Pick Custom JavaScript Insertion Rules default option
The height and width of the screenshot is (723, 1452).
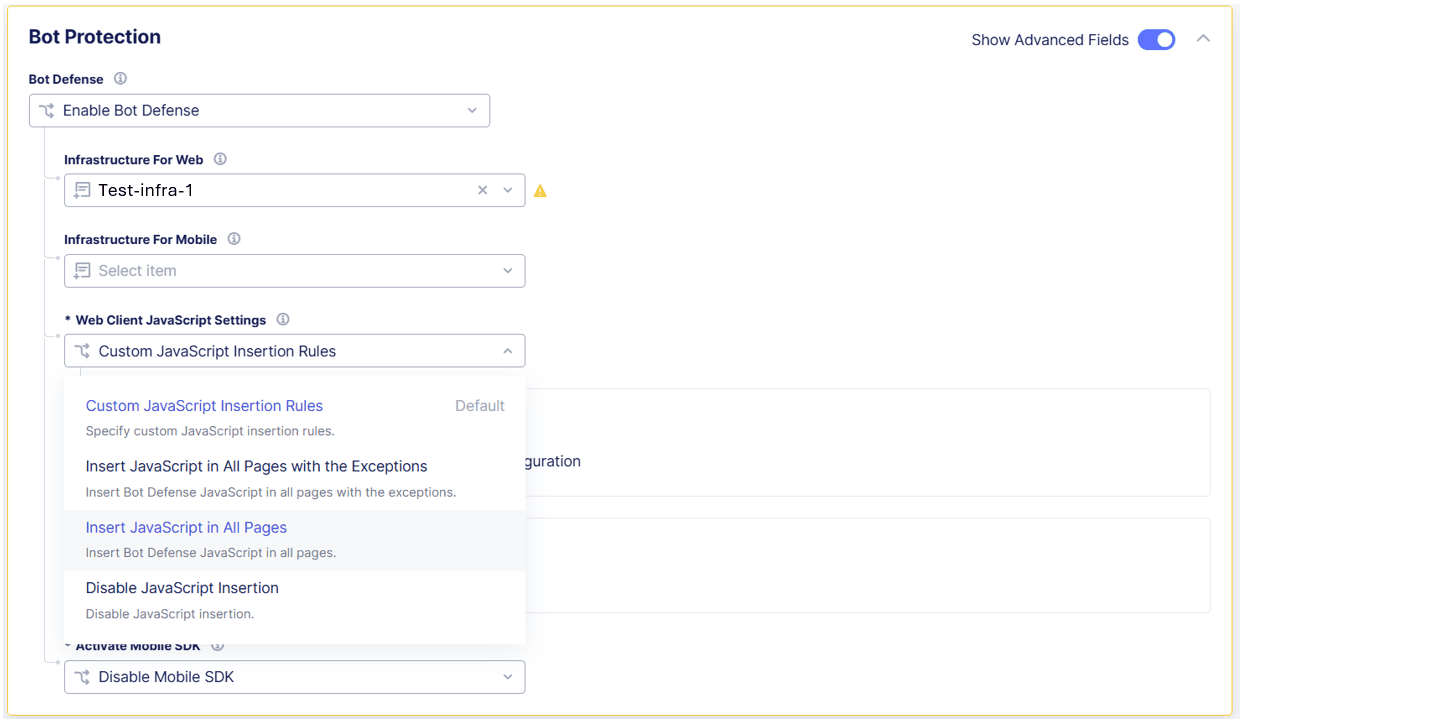(x=204, y=406)
